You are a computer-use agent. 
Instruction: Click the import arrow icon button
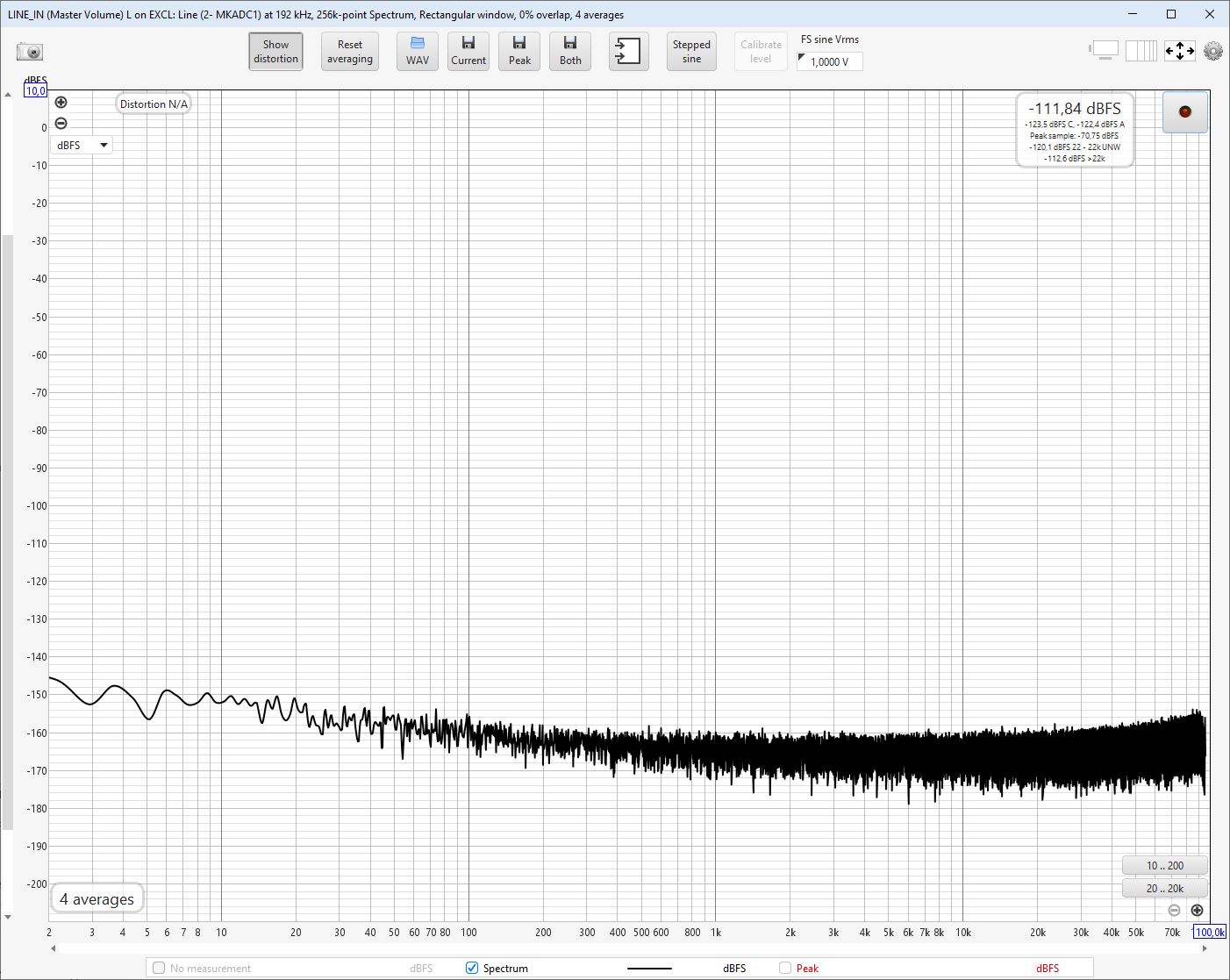pyautogui.click(x=628, y=52)
